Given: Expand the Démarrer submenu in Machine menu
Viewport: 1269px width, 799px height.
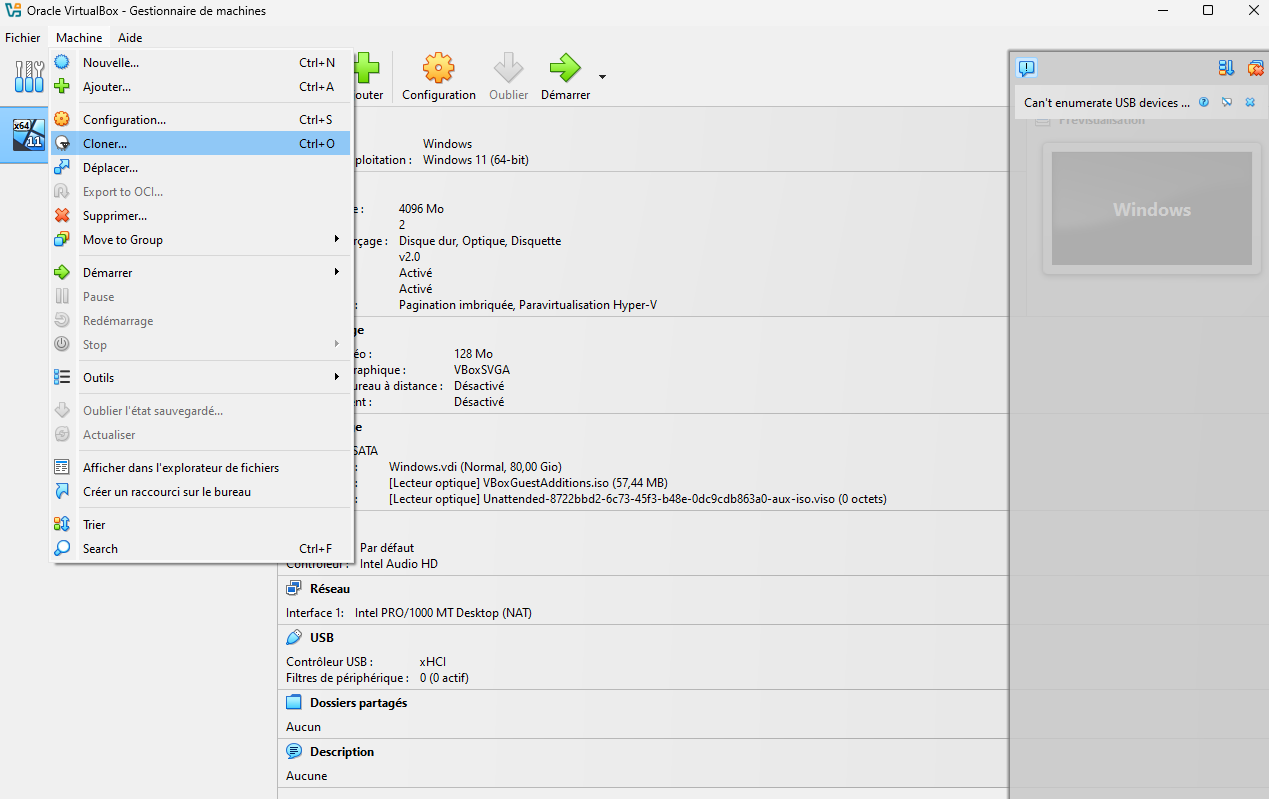Looking at the screenshot, I should tap(201, 272).
